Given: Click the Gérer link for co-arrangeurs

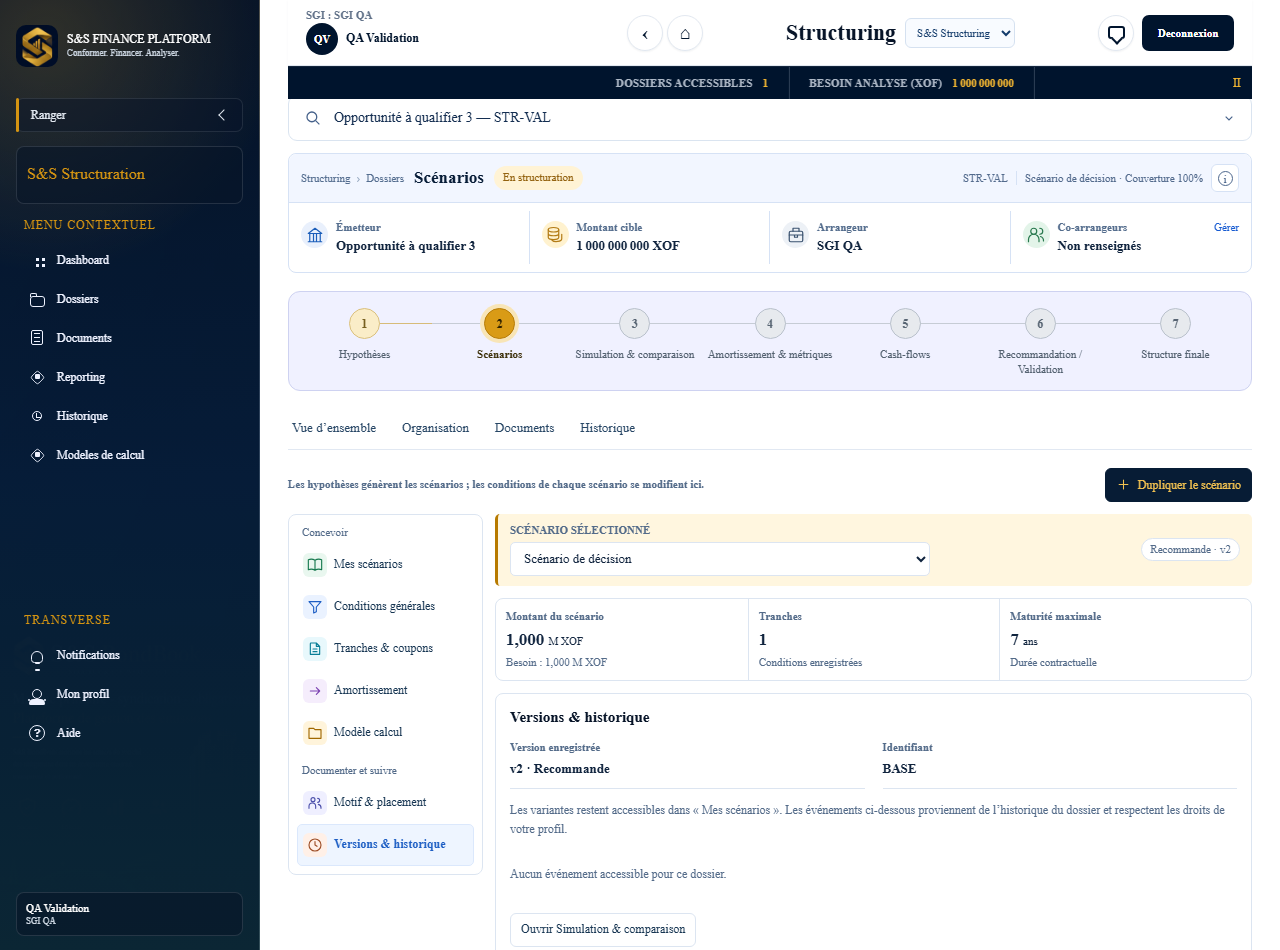Looking at the screenshot, I should pyautogui.click(x=1226, y=227).
